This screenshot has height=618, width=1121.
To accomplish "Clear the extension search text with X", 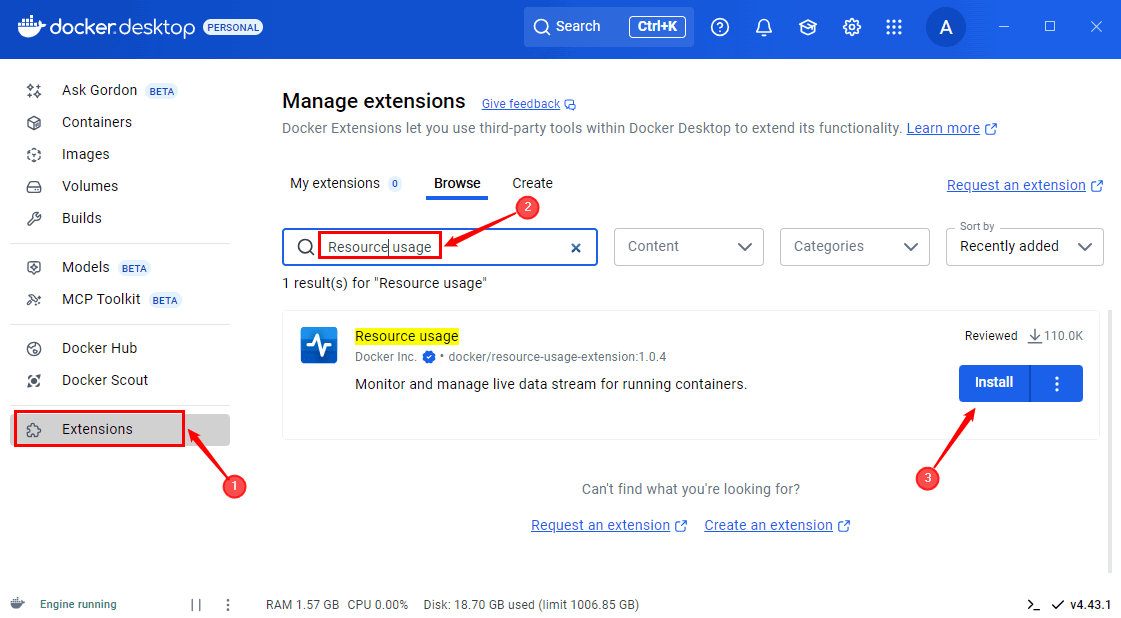I will (x=576, y=248).
